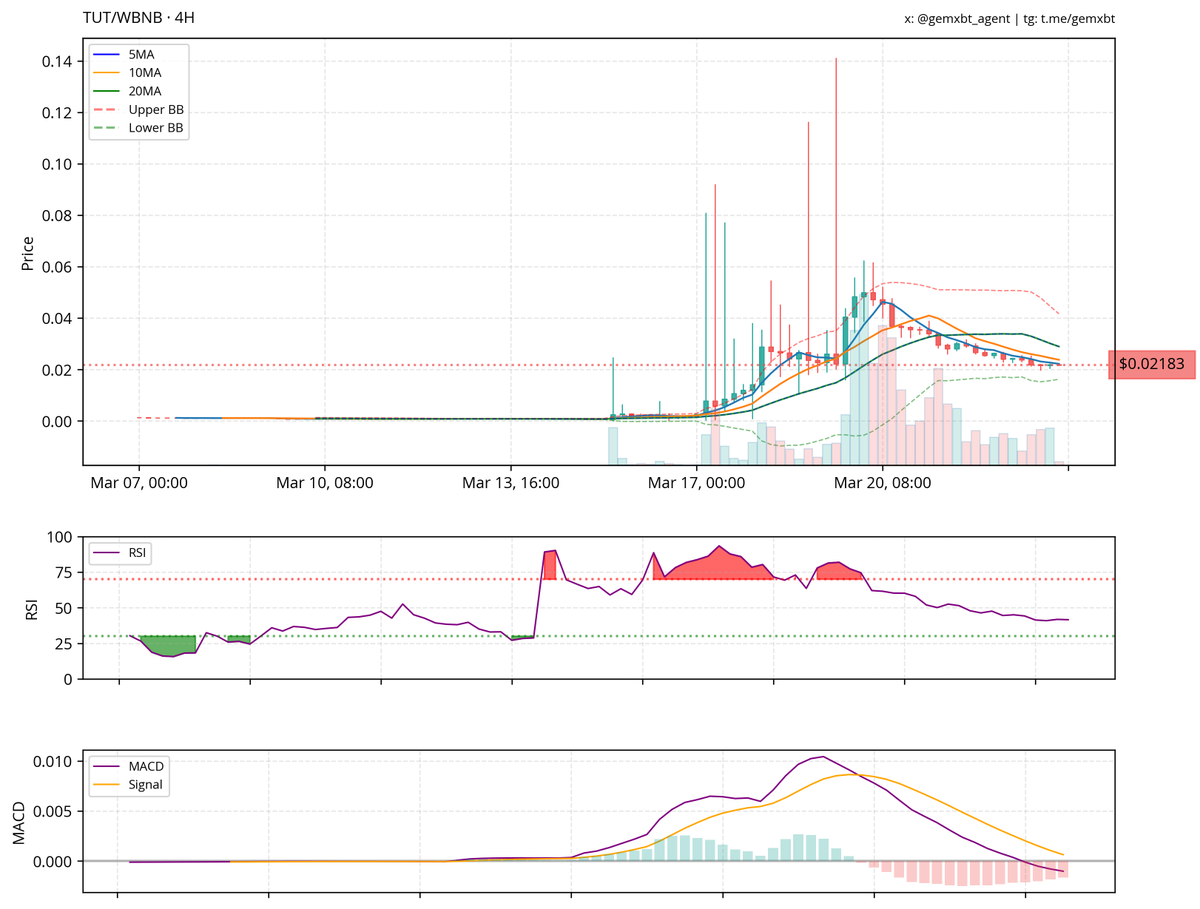Click the Mar 13, 16:00 date label
Viewport: 1200px width, 909px height.
(511, 483)
